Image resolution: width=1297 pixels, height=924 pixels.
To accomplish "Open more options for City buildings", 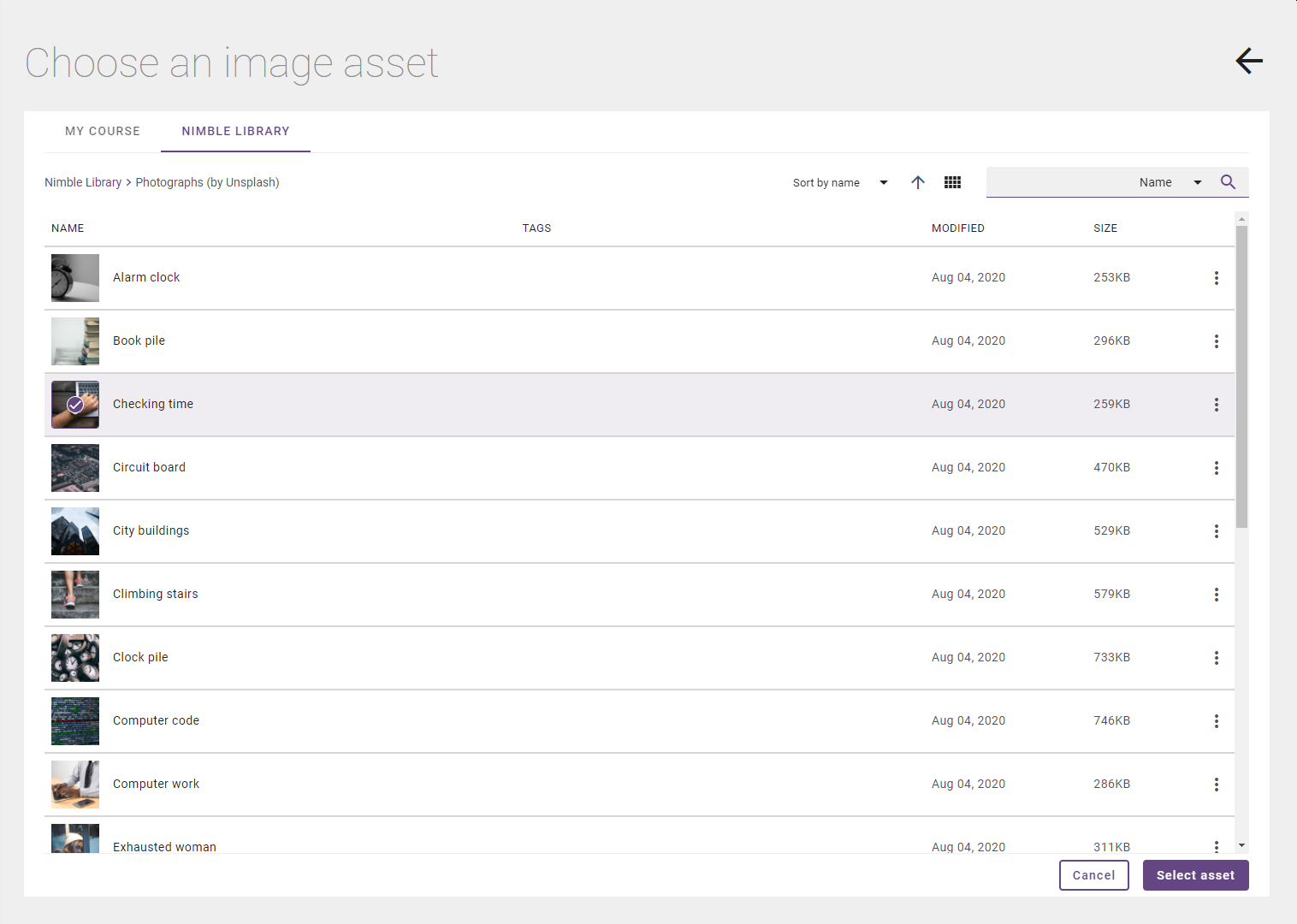I will pyautogui.click(x=1216, y=531).
